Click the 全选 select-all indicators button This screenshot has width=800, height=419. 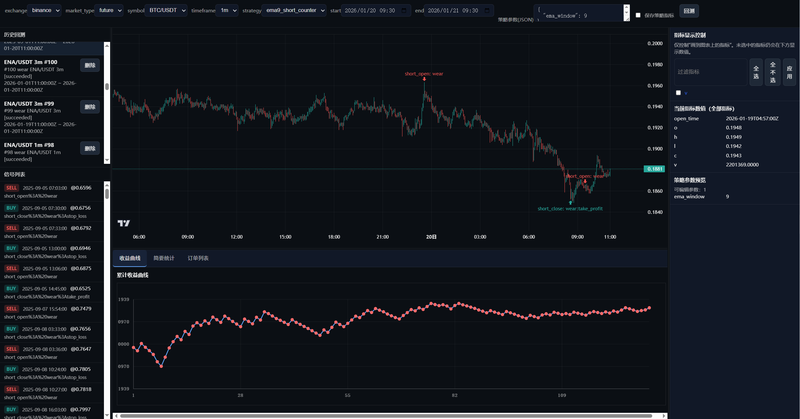755,71
